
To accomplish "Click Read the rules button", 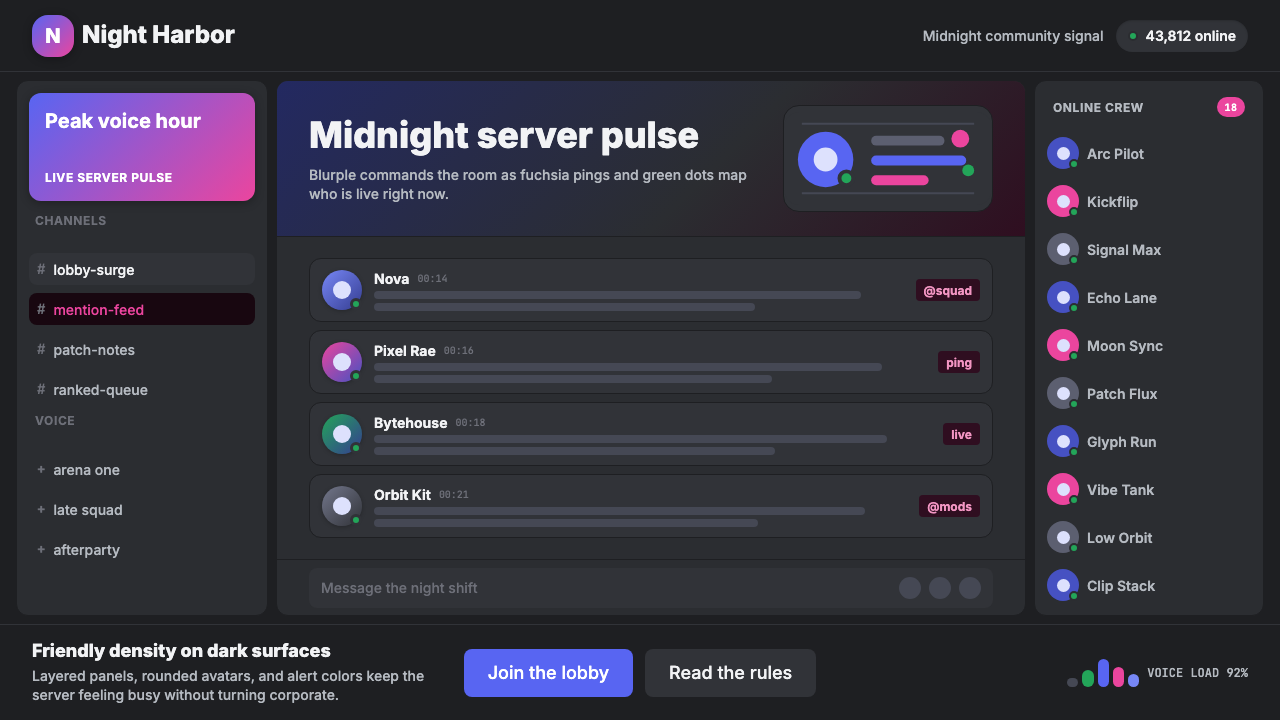I will click(x=730, y=673).
